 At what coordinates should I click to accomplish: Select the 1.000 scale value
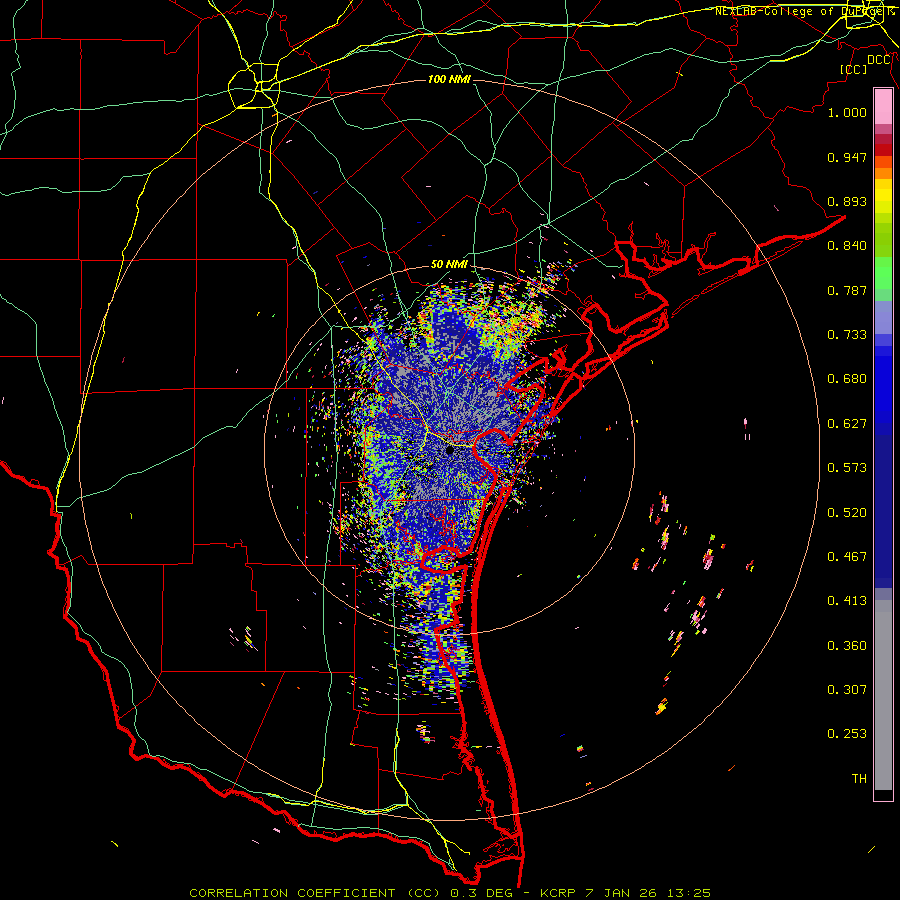coord(847,112)
